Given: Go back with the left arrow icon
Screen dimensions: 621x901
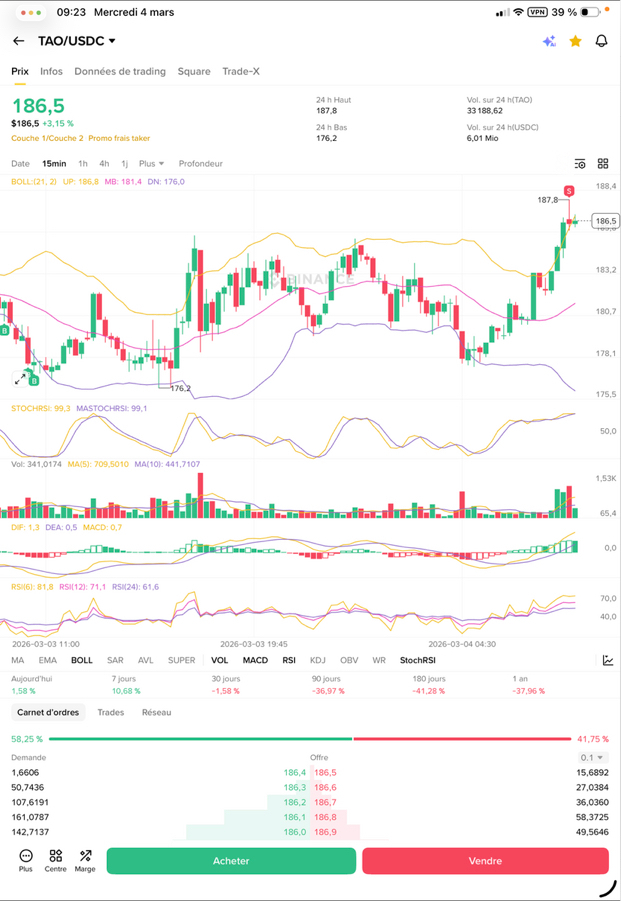Looking at the screenshot, I should 18,41.
